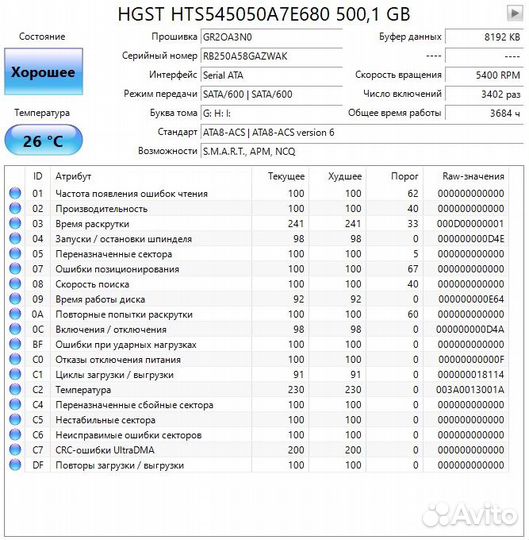Select row Ошибки при ударных нагрузках
The image size is (529, 540).
[257, 344]
